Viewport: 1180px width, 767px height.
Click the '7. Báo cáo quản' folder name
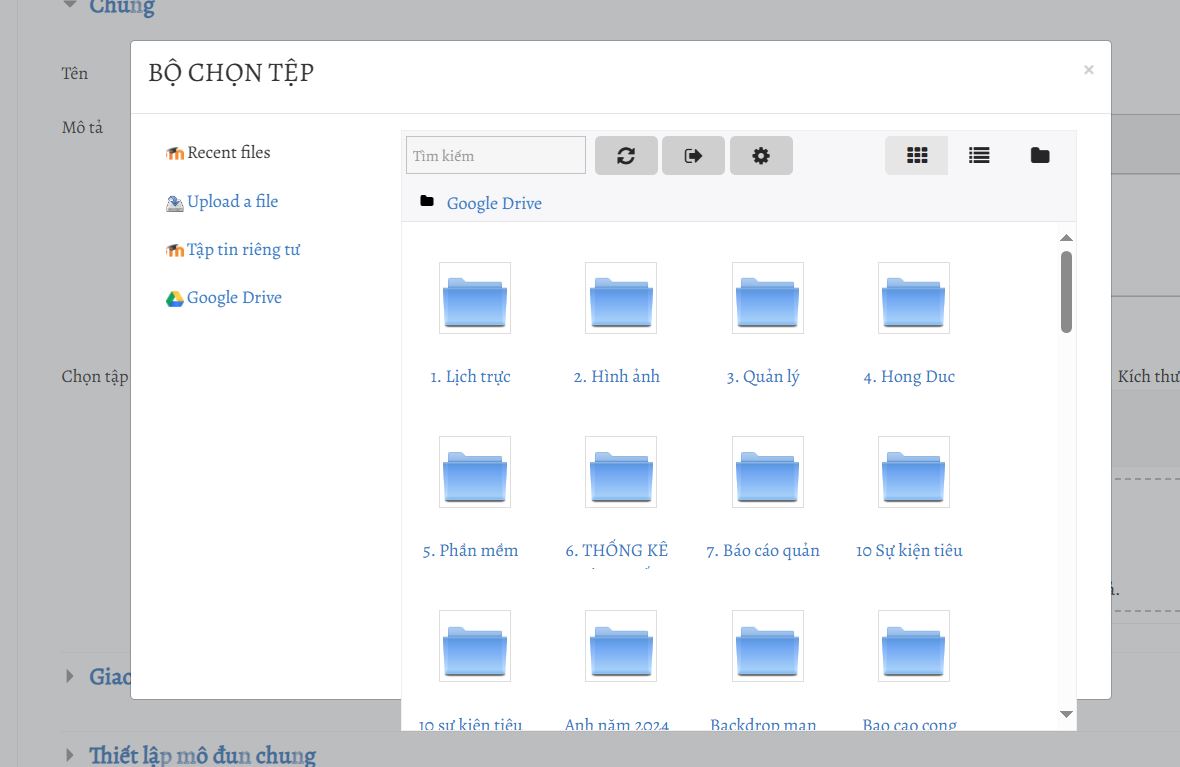click(763, 551)
